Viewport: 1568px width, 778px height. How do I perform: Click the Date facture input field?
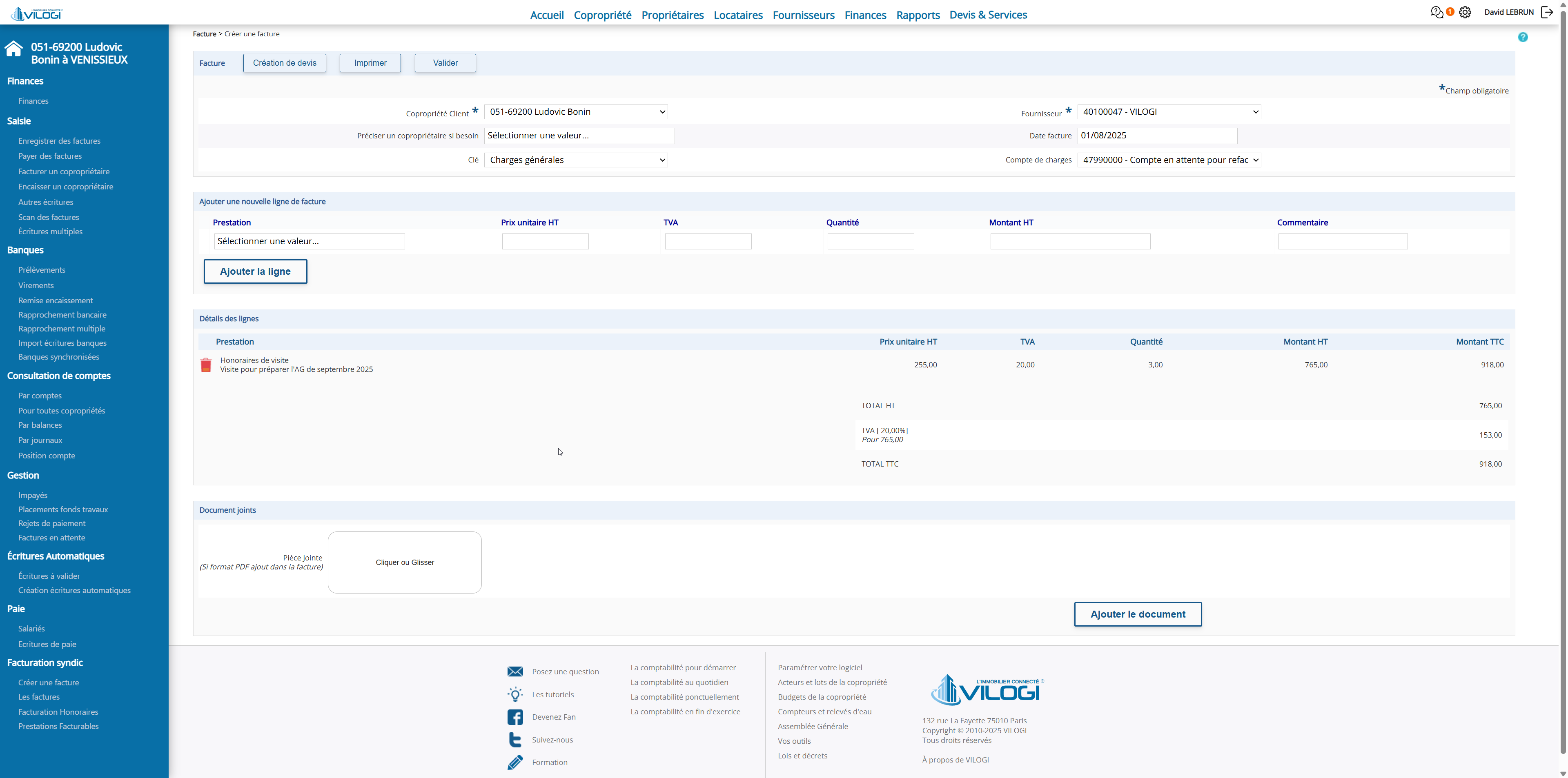(1157, 136)
